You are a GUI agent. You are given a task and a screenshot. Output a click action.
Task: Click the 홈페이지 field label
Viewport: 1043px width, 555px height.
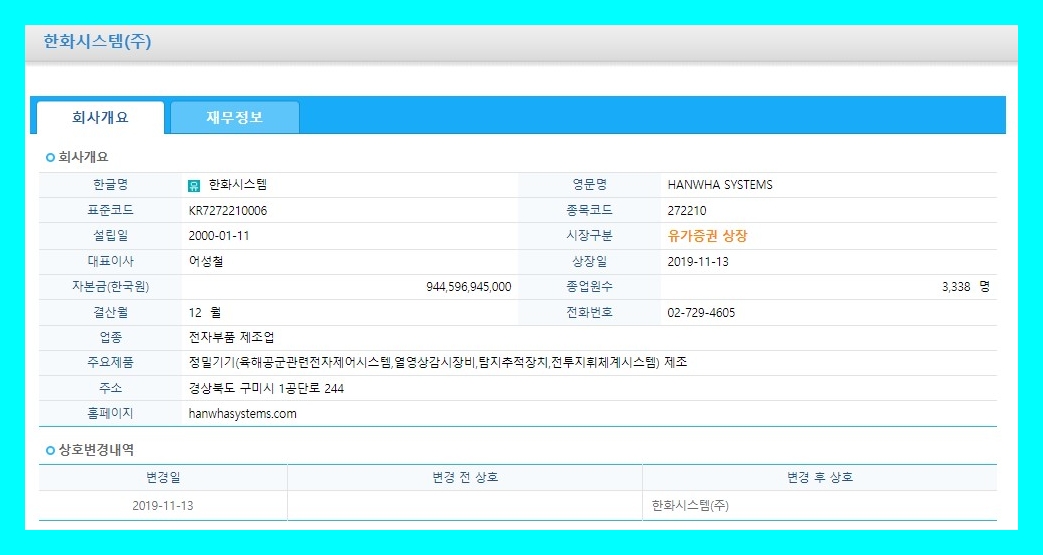(110, 413)
